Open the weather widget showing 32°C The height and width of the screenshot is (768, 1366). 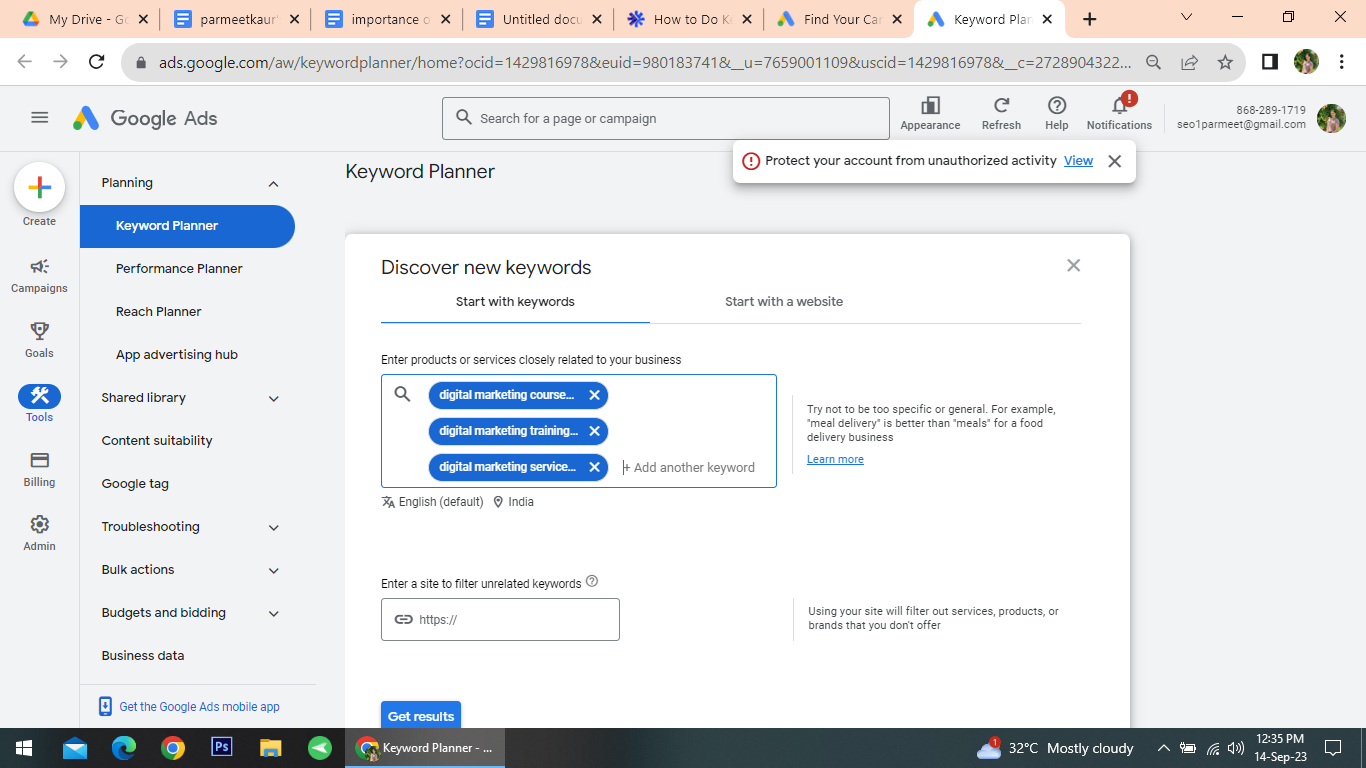(x=1055, y=748)
